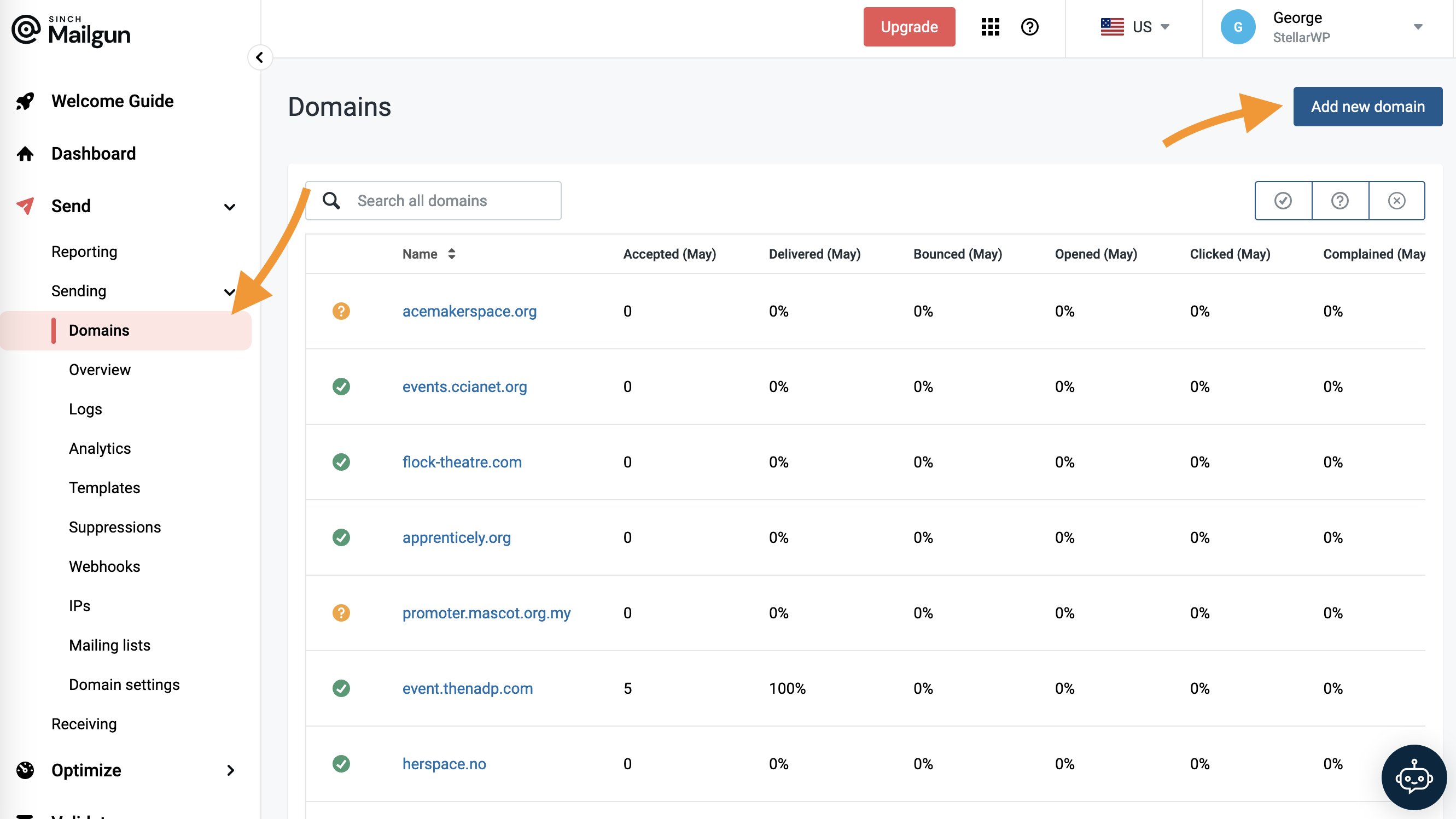1456x819 pixels.
Task: Toggle the disabled domains filter
Action: click(x=1396, y=201)
